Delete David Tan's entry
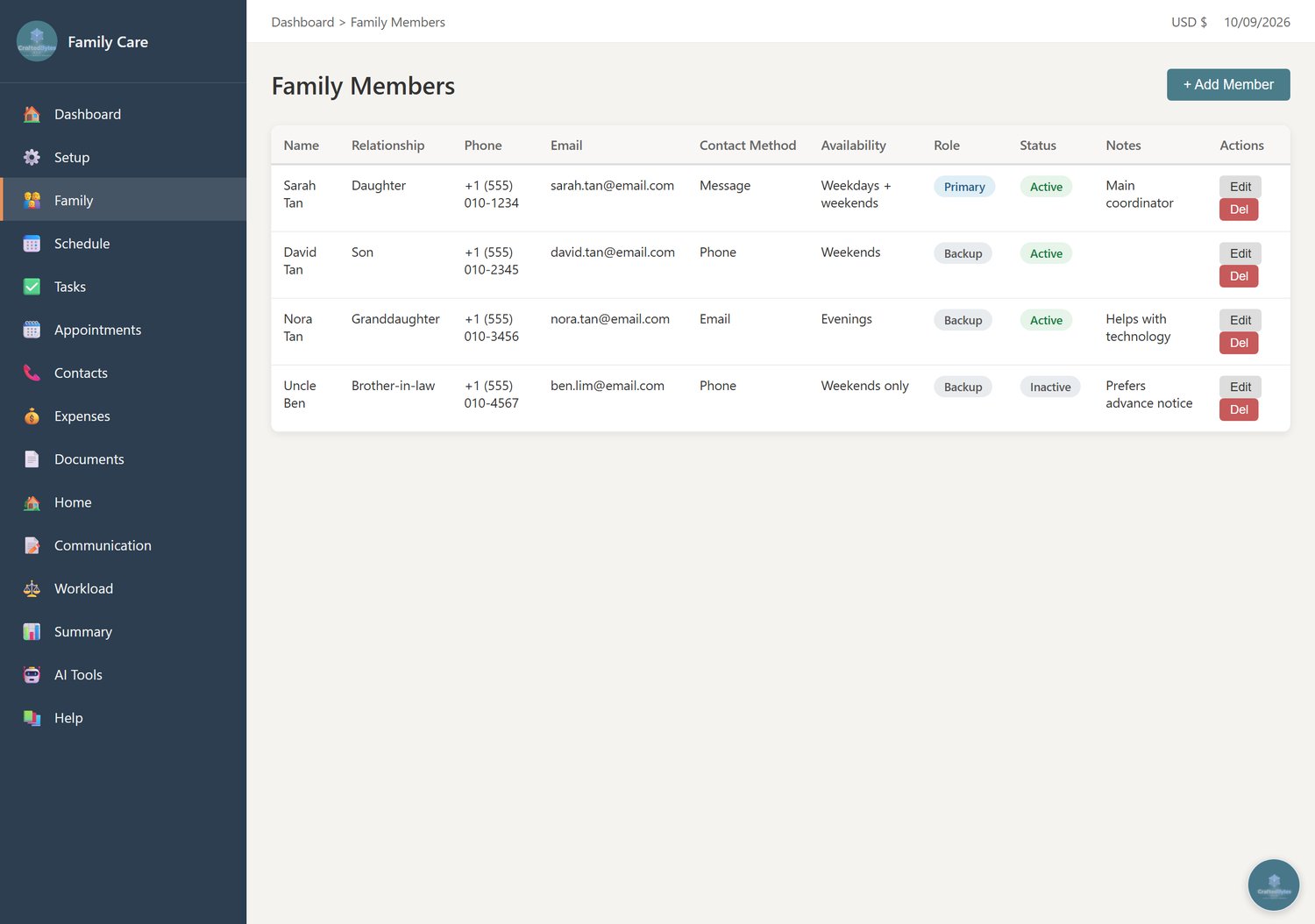 [x=1239, y=276]
